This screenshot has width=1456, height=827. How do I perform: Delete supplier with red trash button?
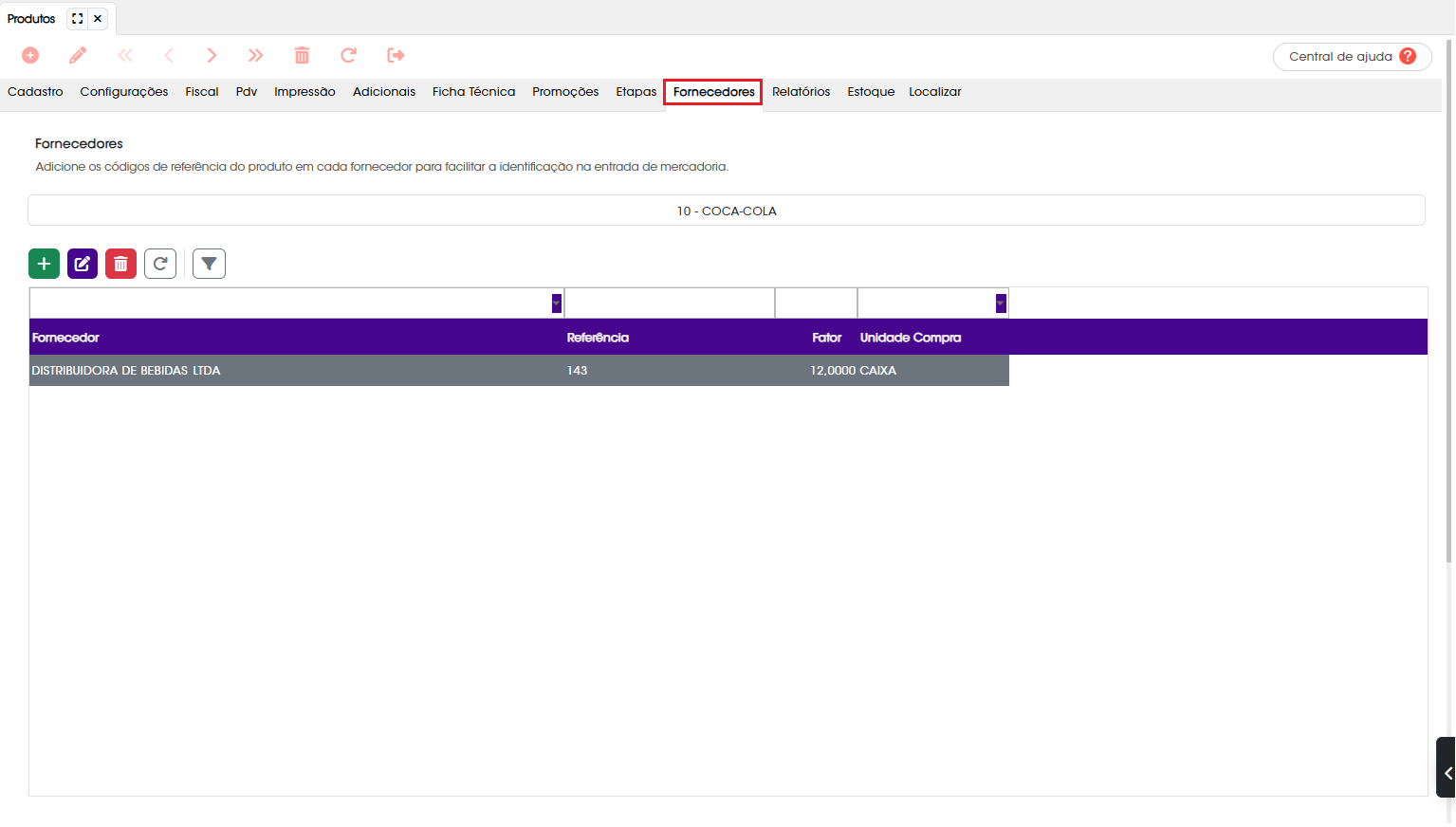coord(120,264)
